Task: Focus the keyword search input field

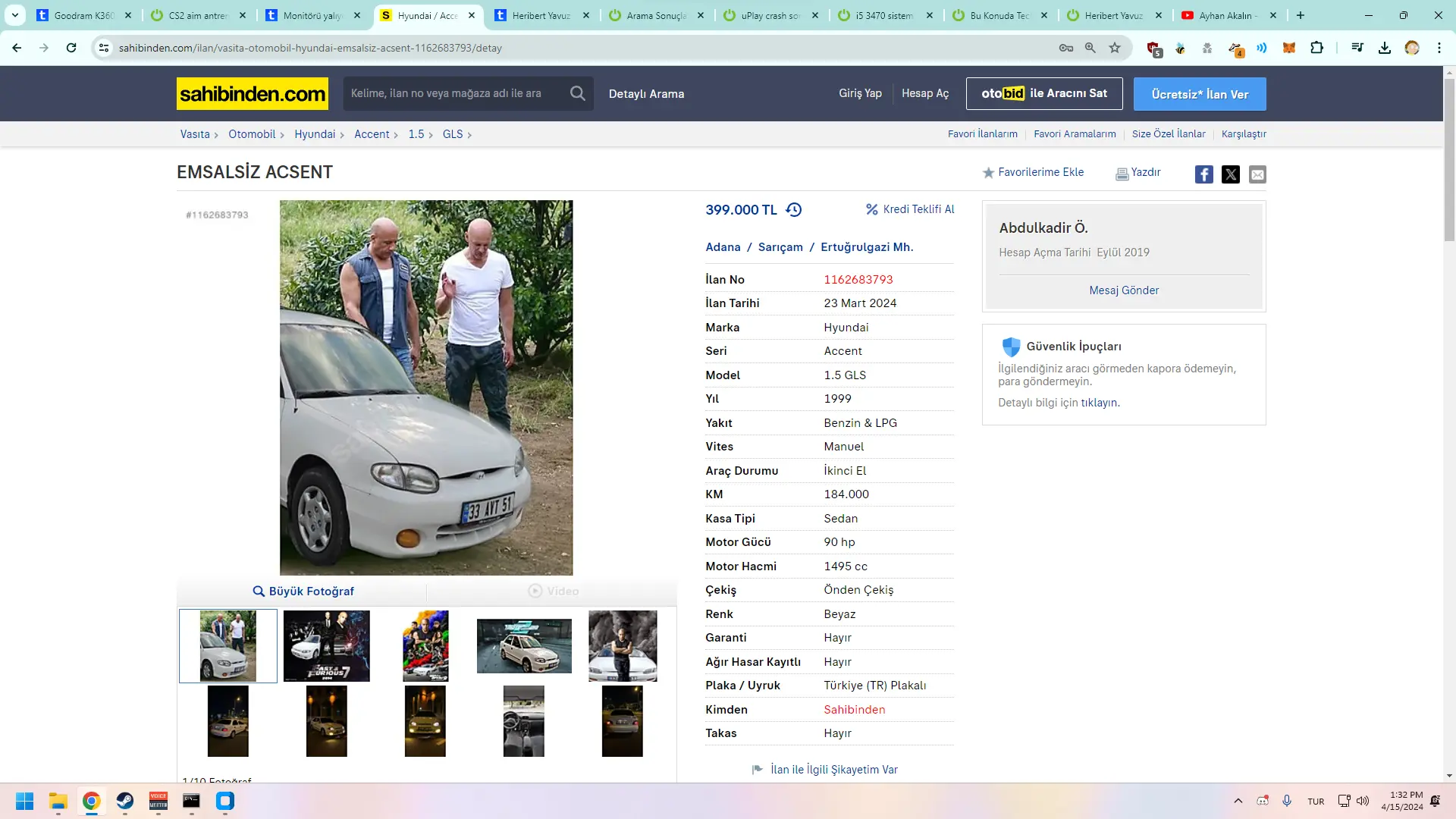Action: [455, 93]
